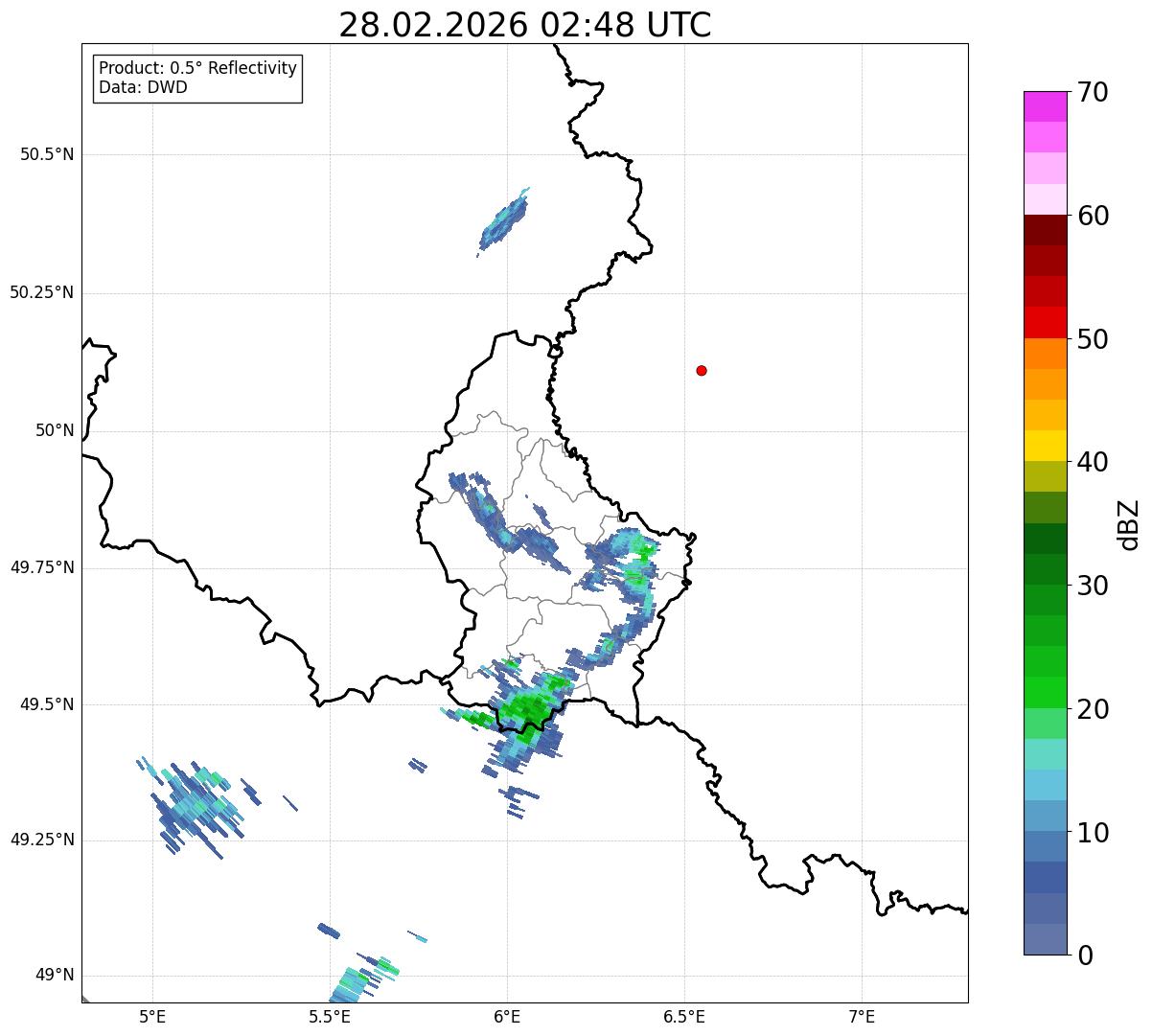Click the bright green colorbar swatch above 20
This screenshot has width=1152, height=1036.
click(1045, 692)
